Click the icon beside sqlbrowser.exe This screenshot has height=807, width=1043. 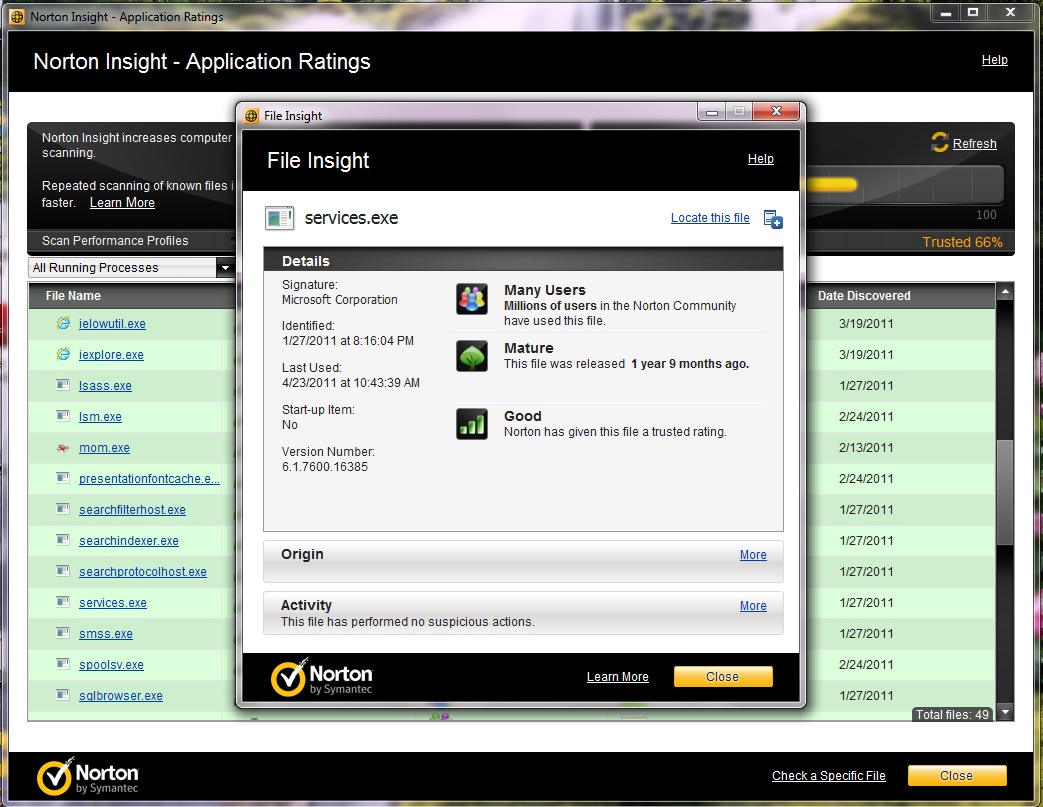click(63, 695)
